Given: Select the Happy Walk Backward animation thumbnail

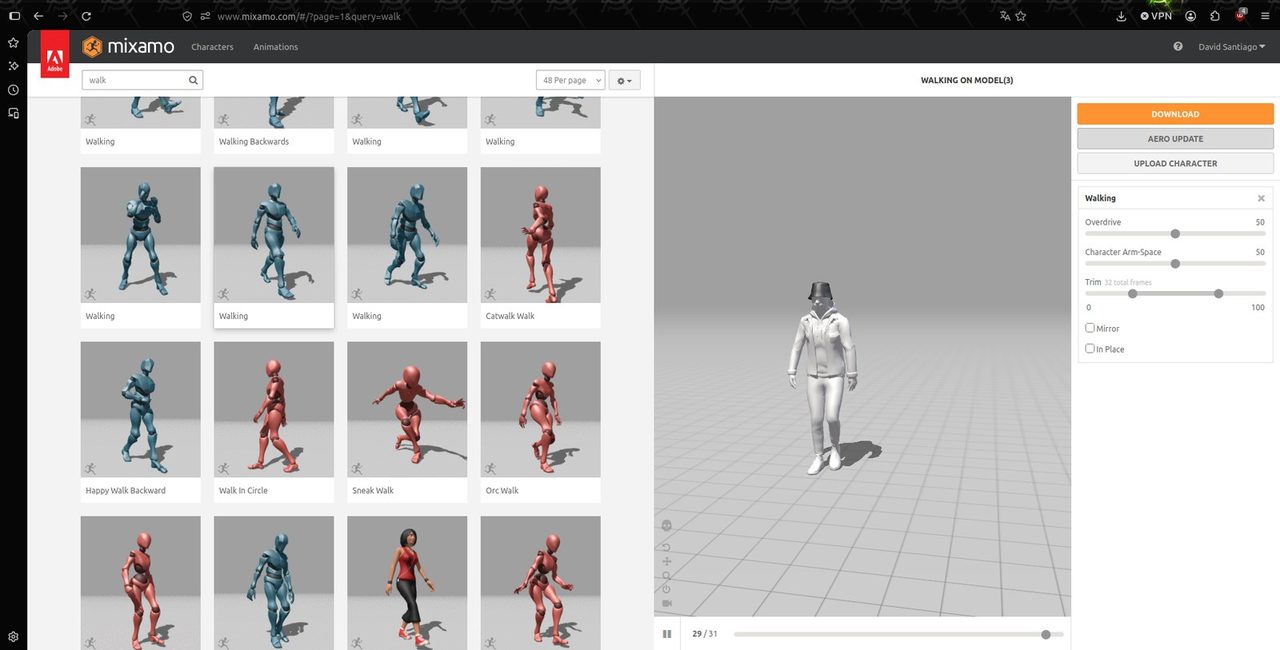Looking at the screenshot, I should pyautogui.click(x=140, y=410).
